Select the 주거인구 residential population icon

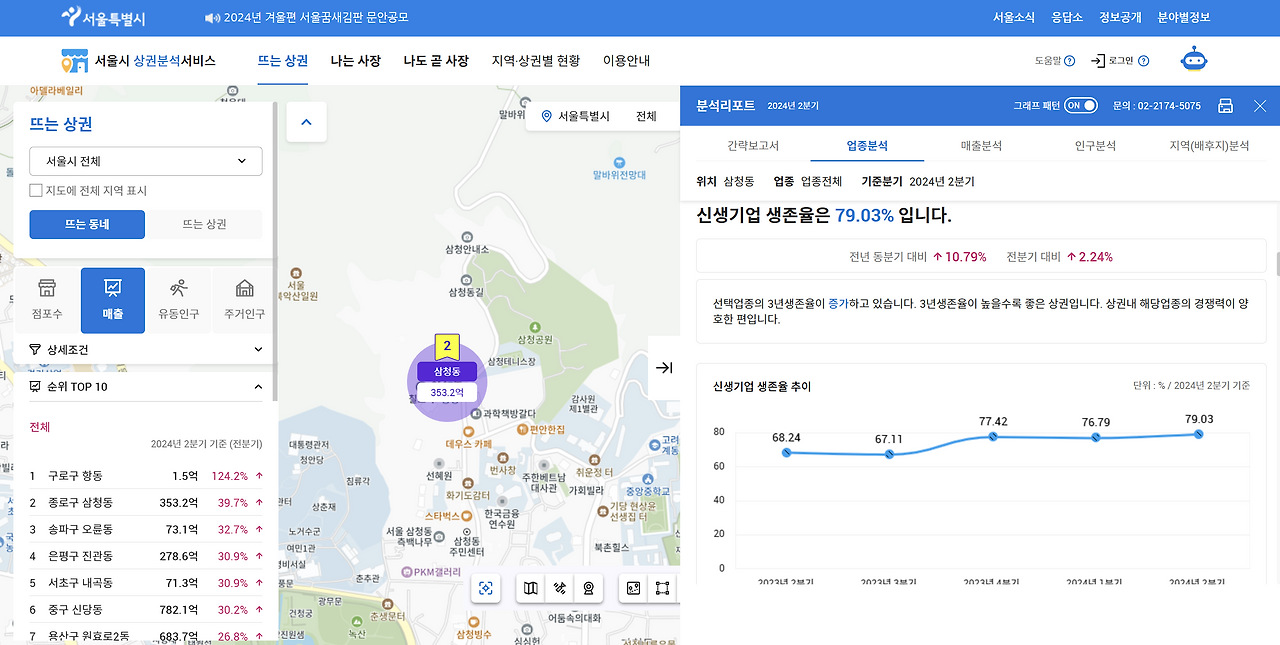coord(244,300)
